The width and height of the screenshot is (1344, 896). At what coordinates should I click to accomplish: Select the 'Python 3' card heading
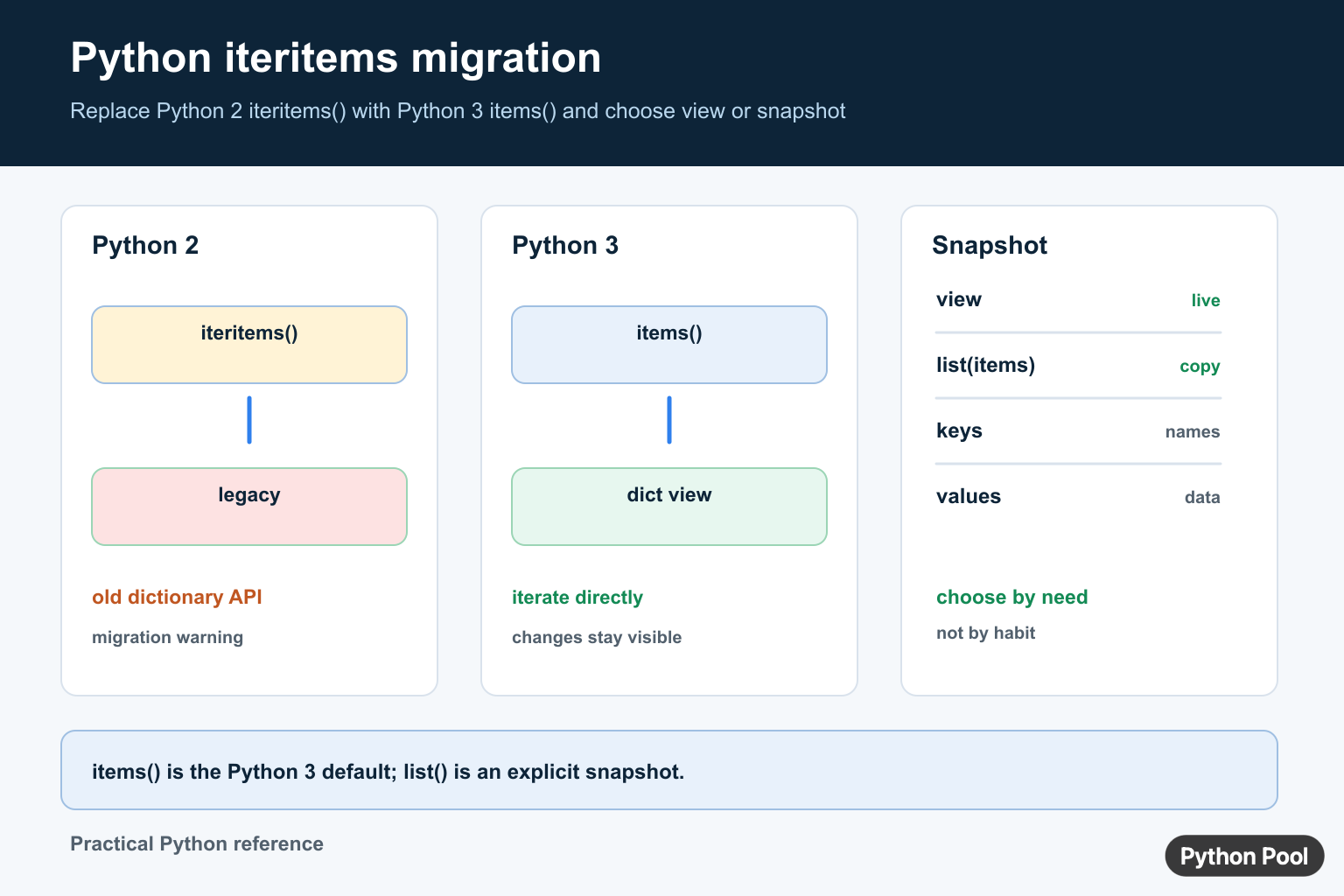565,245
